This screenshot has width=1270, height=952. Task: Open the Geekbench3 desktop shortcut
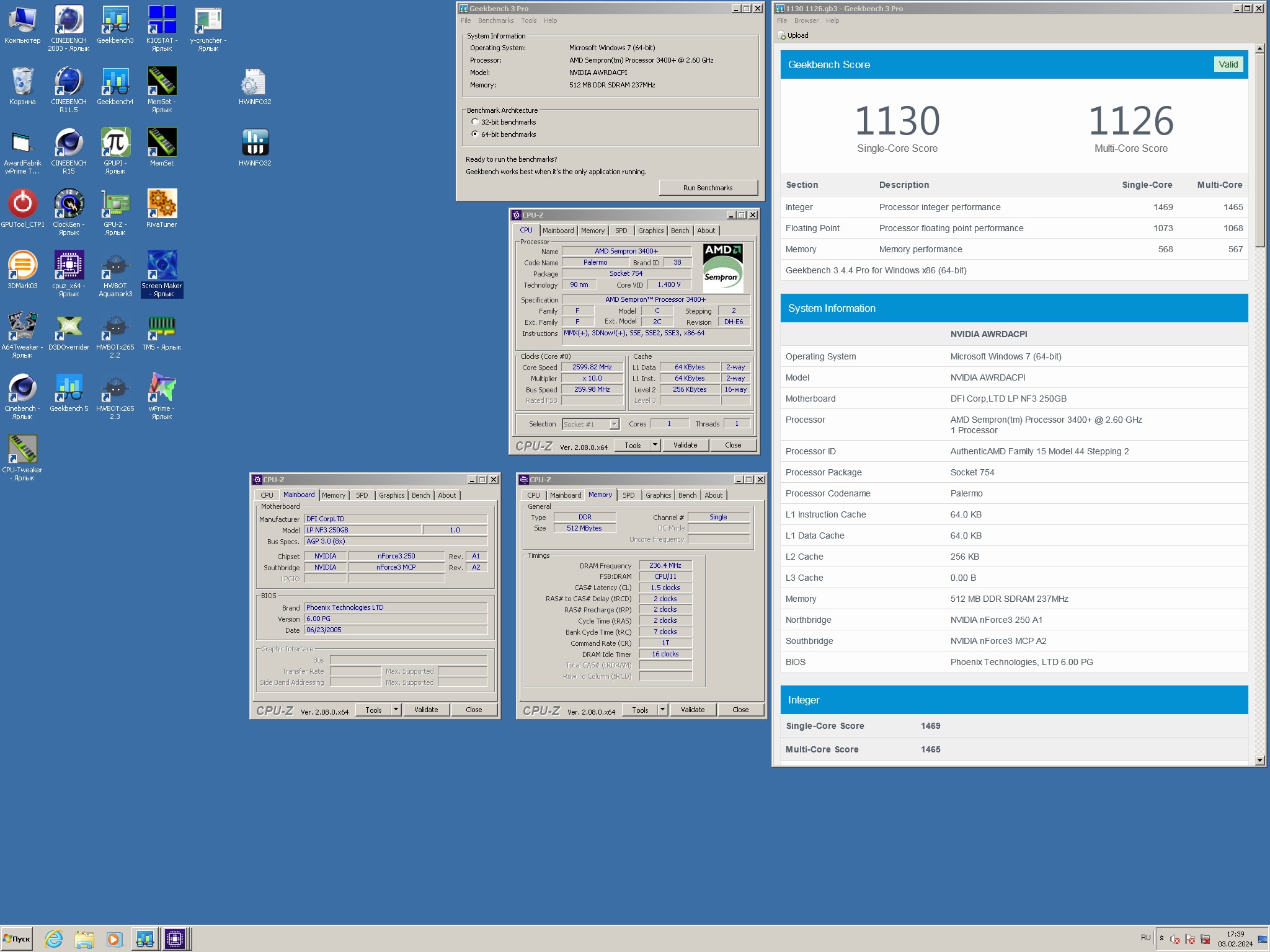point(115,25)
